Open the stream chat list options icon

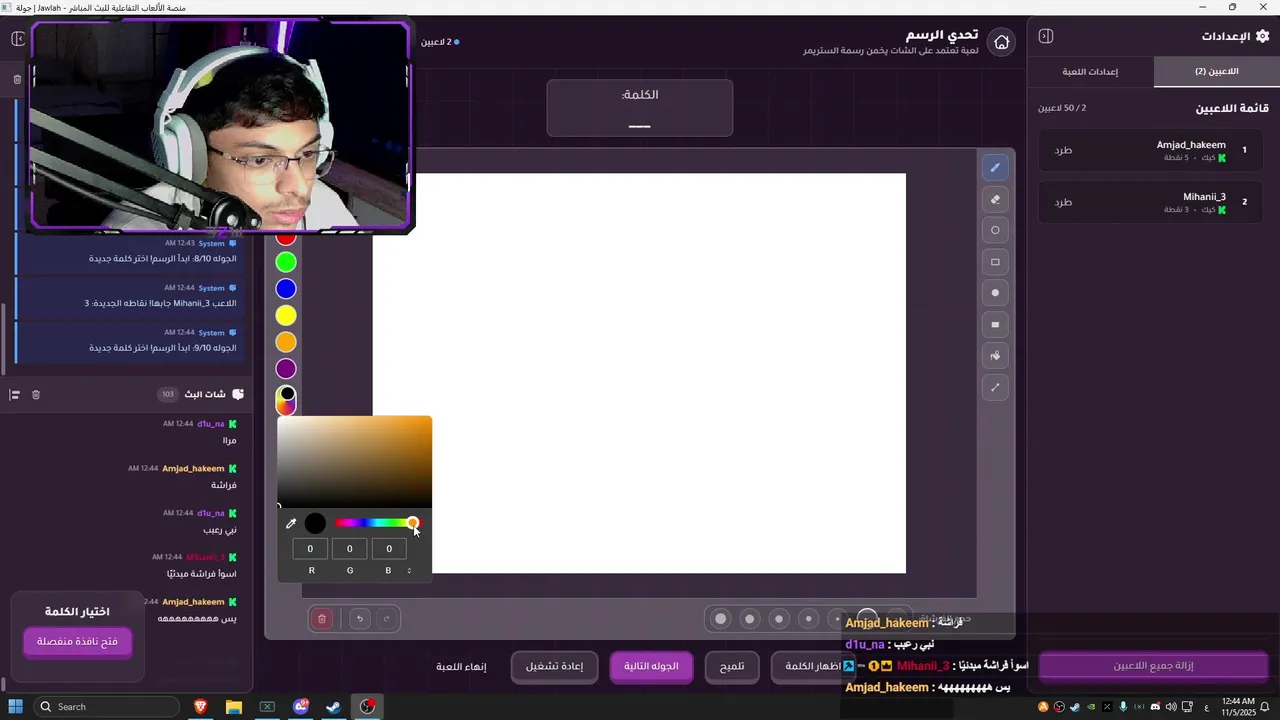[15, 395]
